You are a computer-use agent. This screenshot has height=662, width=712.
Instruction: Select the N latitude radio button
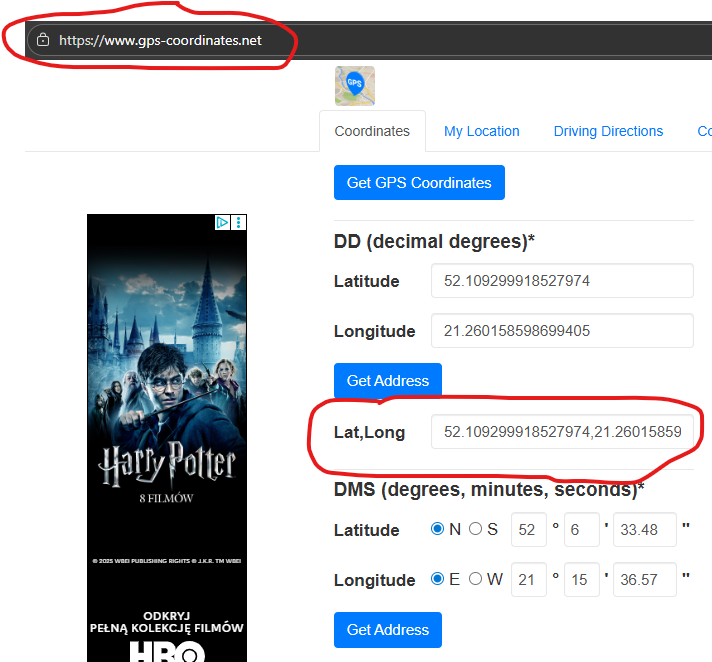click(x=437, y=529)
